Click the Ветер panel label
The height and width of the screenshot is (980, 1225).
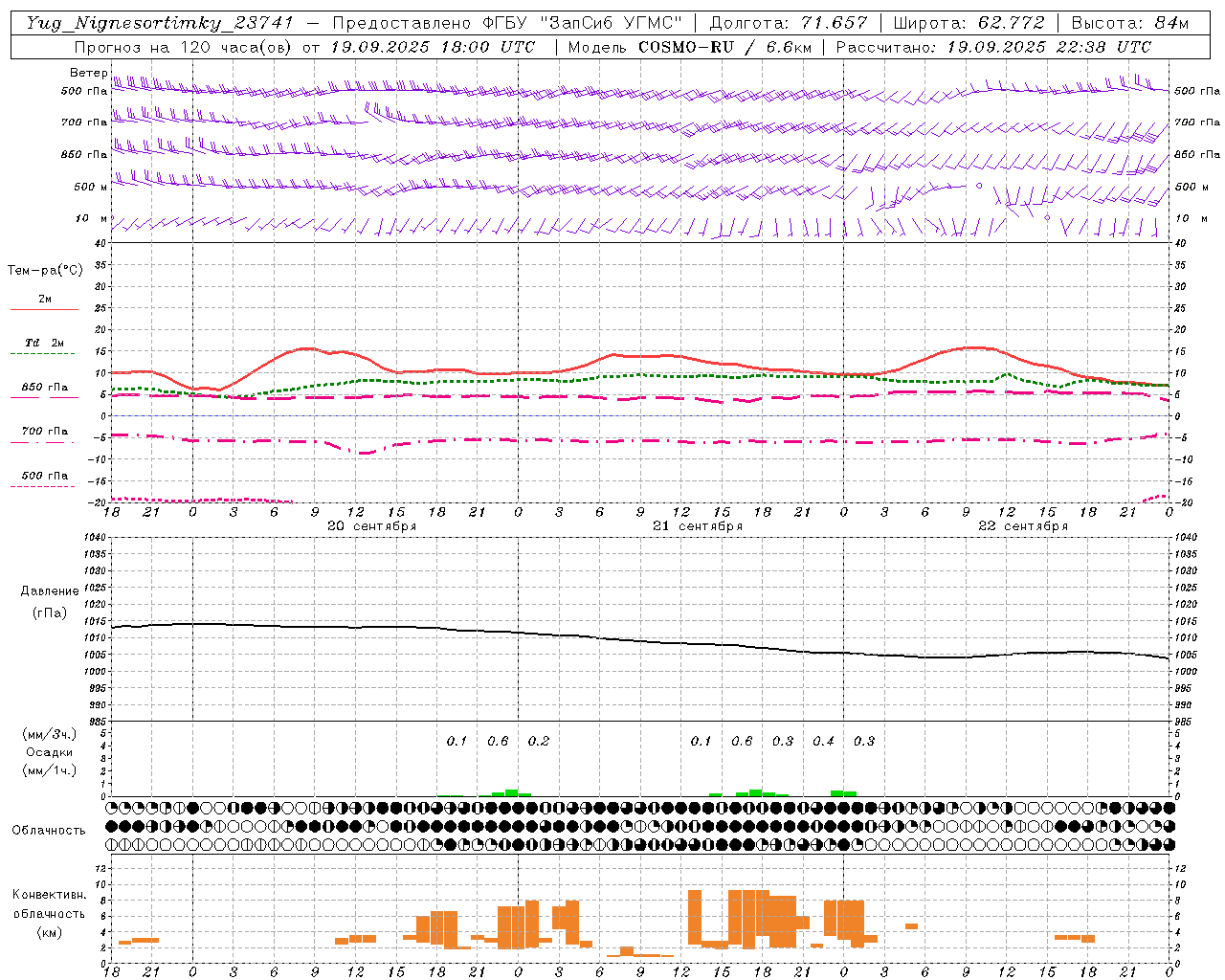tap(88, 73)
